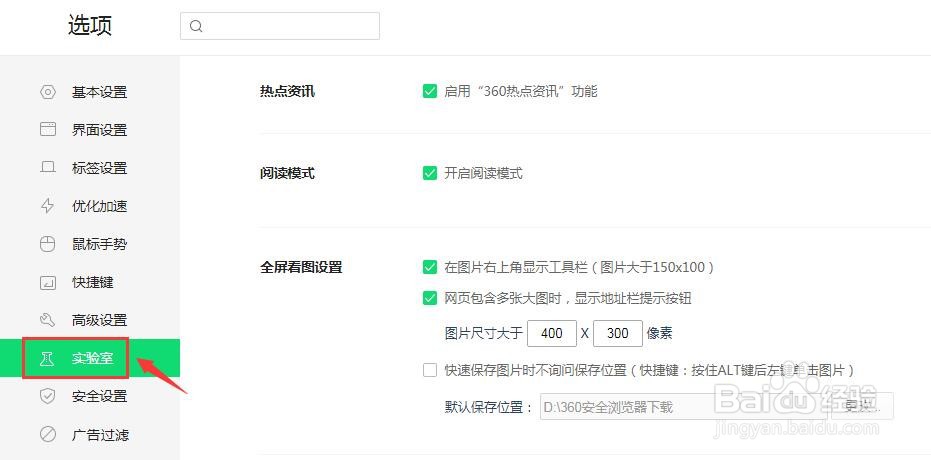Click the 快捷键 keyboard icon
This screenshot has width=931, height=460.
coord(48,283)
